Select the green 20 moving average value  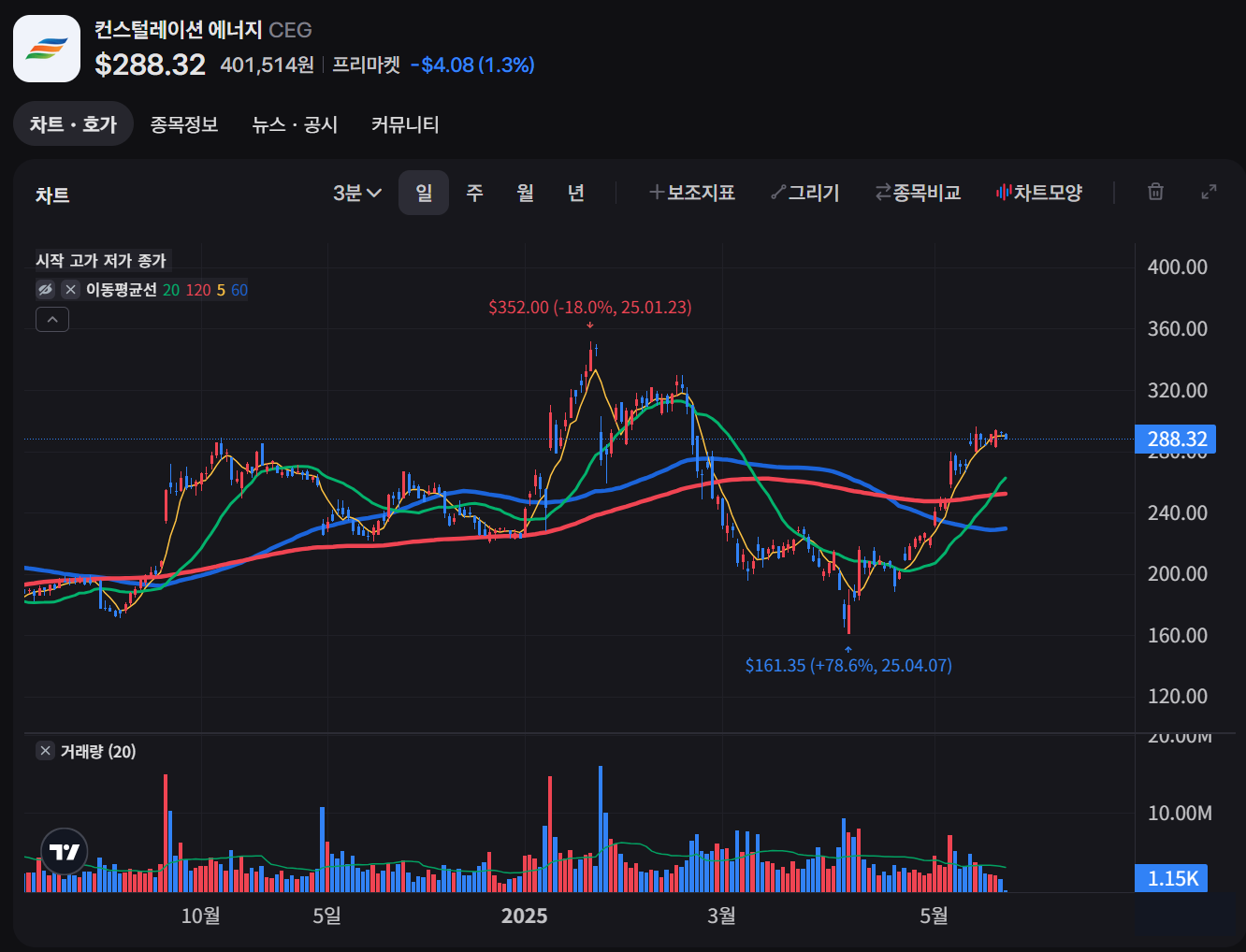[x=171, y=290]
